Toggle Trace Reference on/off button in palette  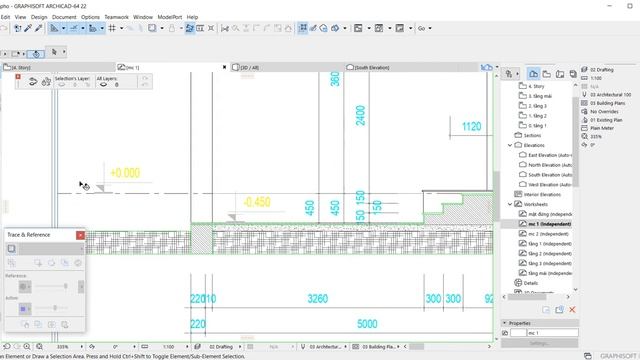coord(11,249)
